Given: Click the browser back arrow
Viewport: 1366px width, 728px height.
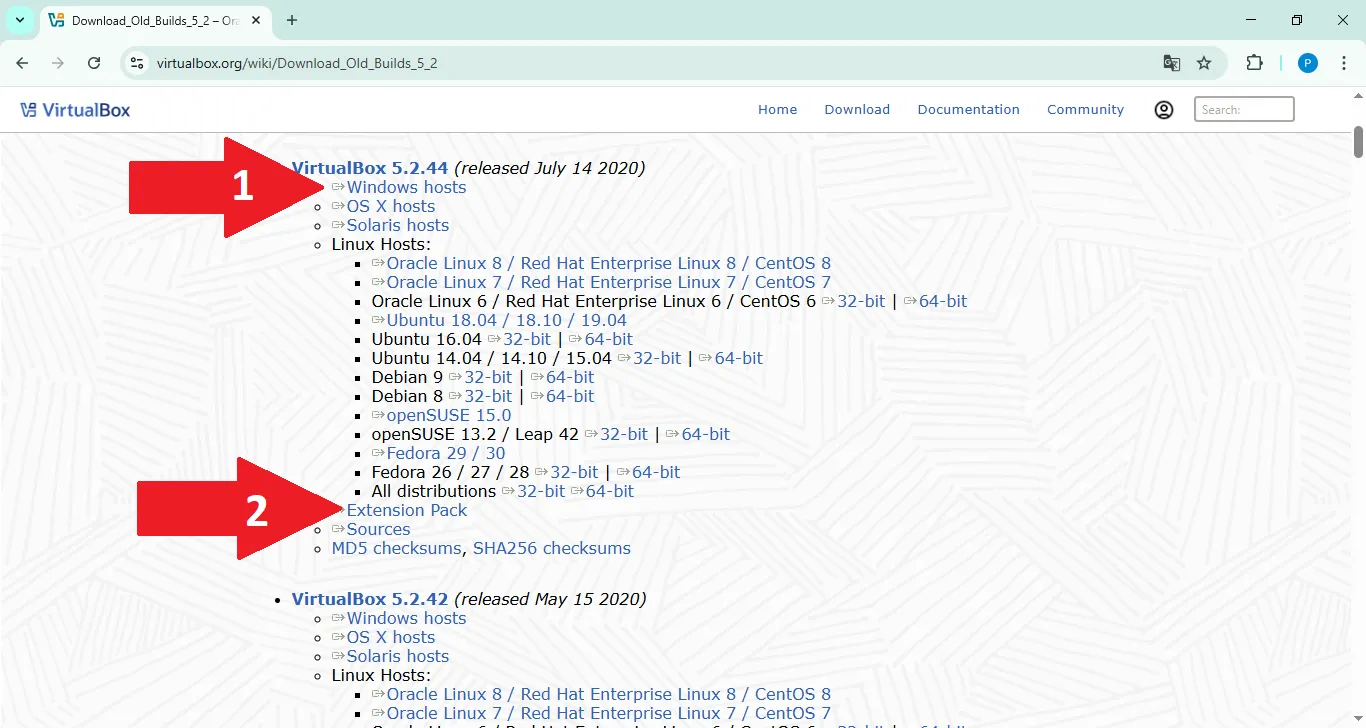Looking at the screenshot, I should tap(23, 63).
